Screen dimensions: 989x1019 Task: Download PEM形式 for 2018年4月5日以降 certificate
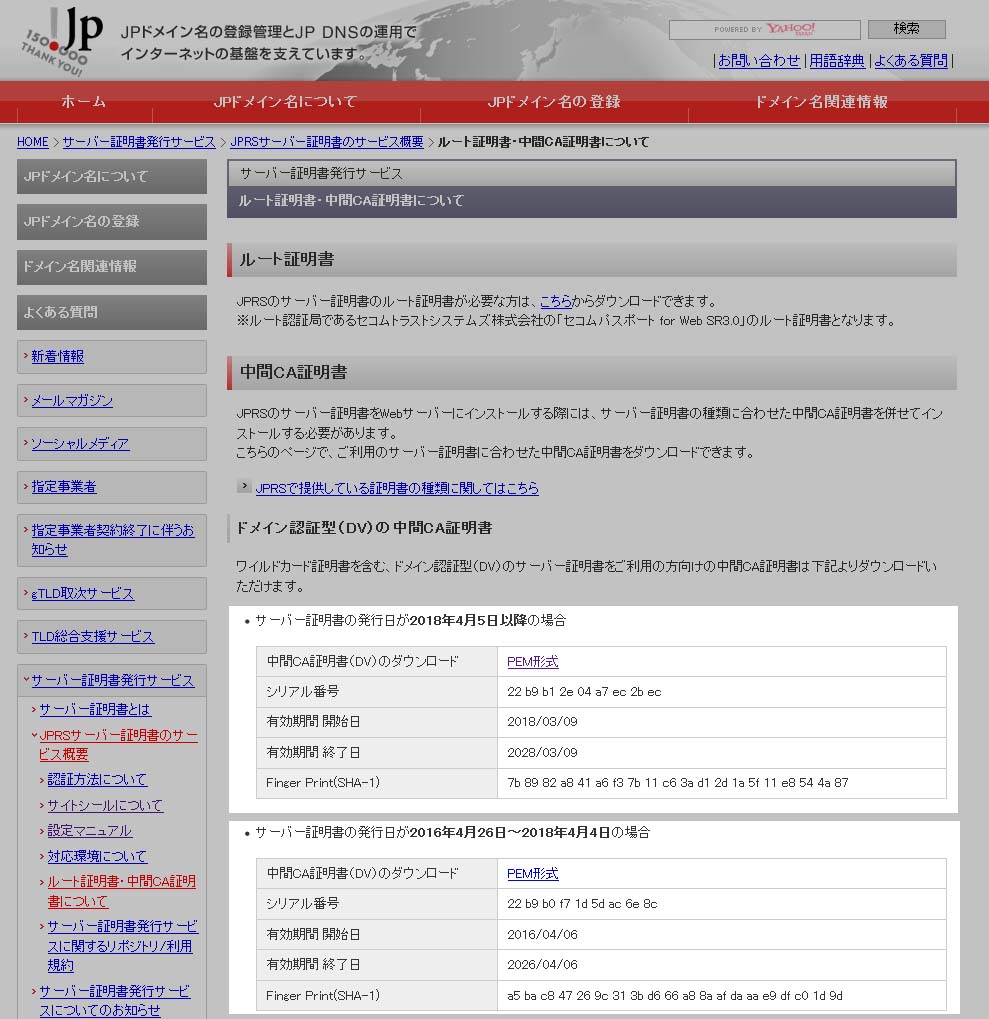tap(532, 662)
